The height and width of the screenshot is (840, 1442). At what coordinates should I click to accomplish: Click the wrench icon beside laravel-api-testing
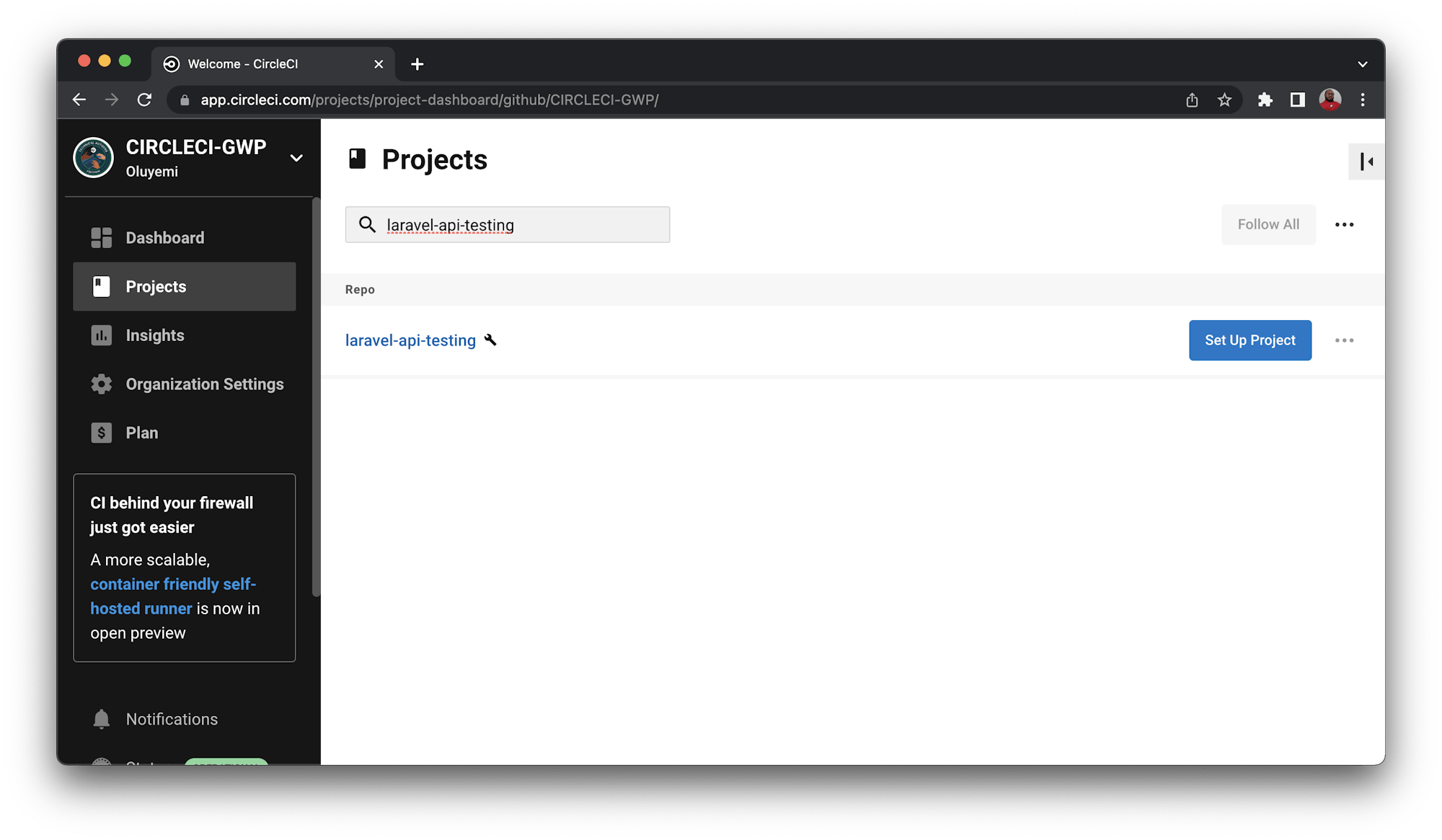tap(491, 340)
